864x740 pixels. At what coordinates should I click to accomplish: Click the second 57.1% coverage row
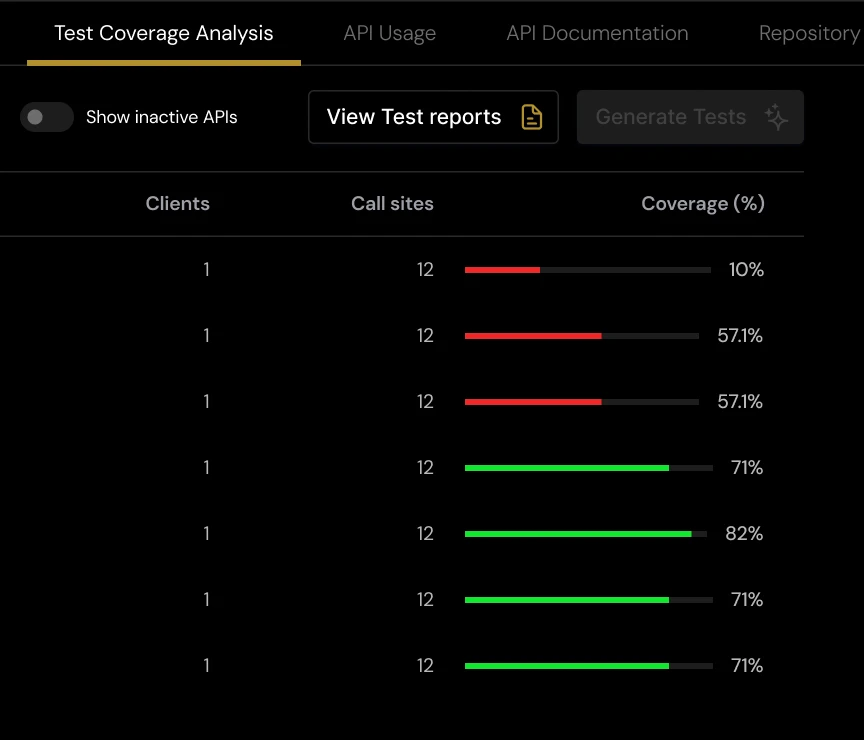point(430,401)
